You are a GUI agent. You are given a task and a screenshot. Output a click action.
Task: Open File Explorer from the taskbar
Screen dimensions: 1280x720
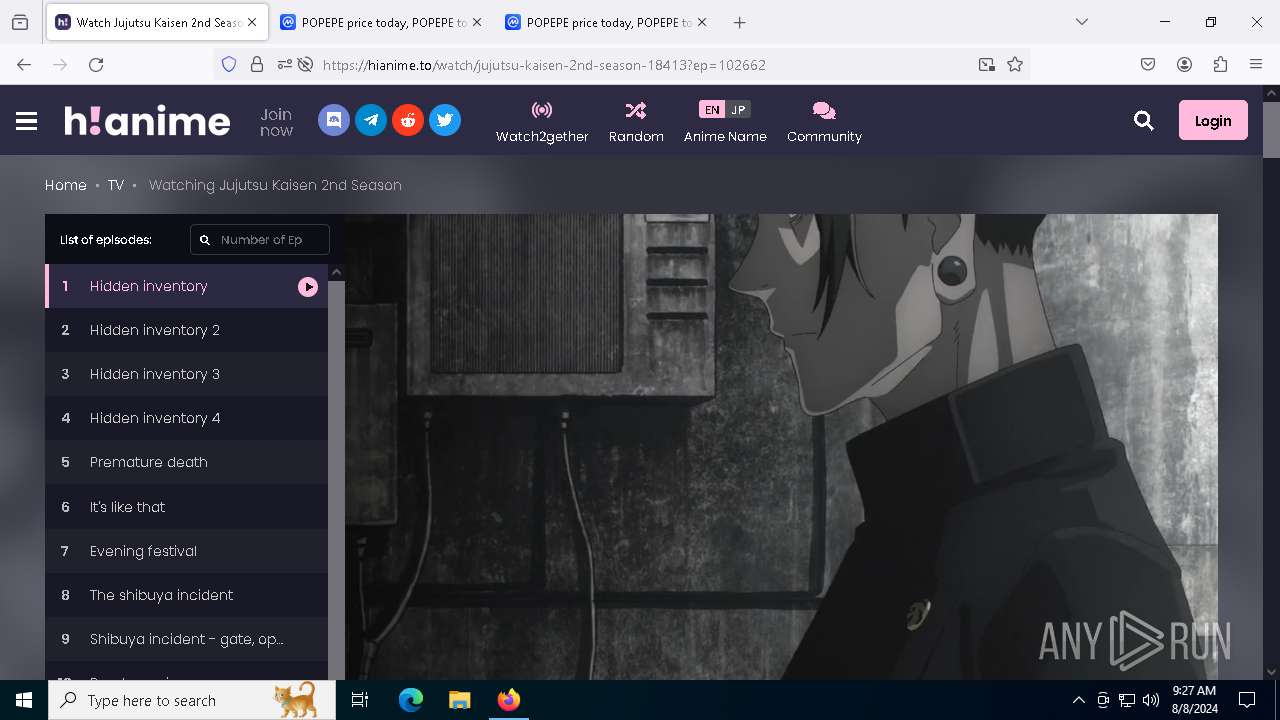tap(459, 700)
